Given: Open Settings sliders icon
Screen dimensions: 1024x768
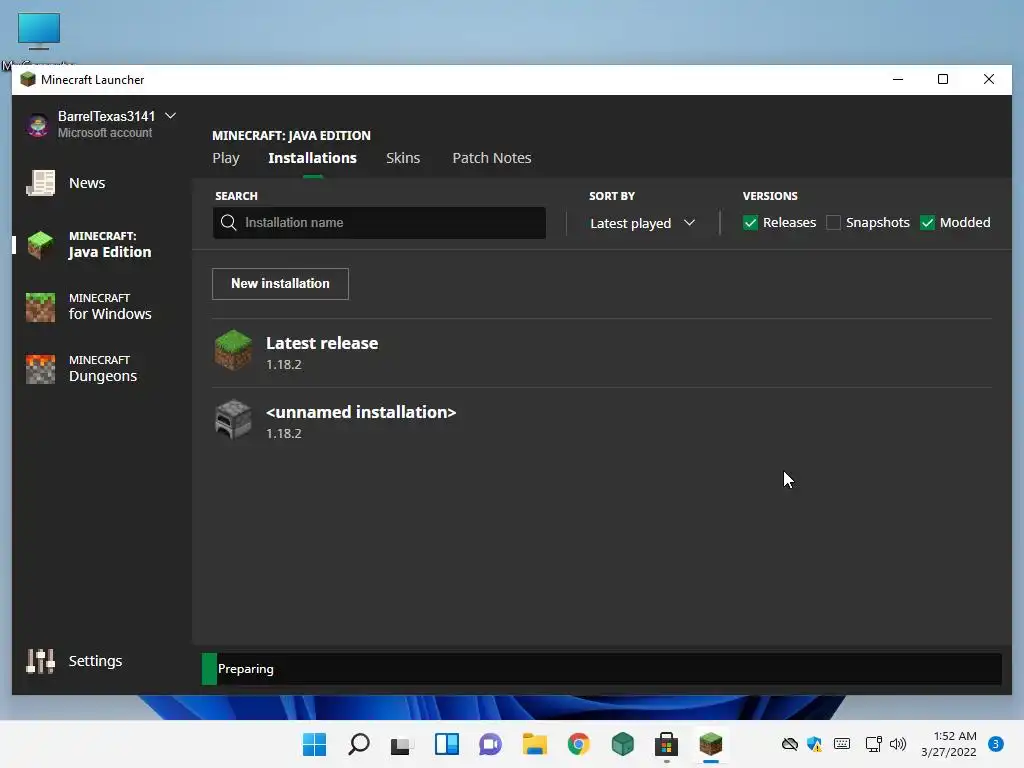Looking at the screenshot, I should 40,661.
